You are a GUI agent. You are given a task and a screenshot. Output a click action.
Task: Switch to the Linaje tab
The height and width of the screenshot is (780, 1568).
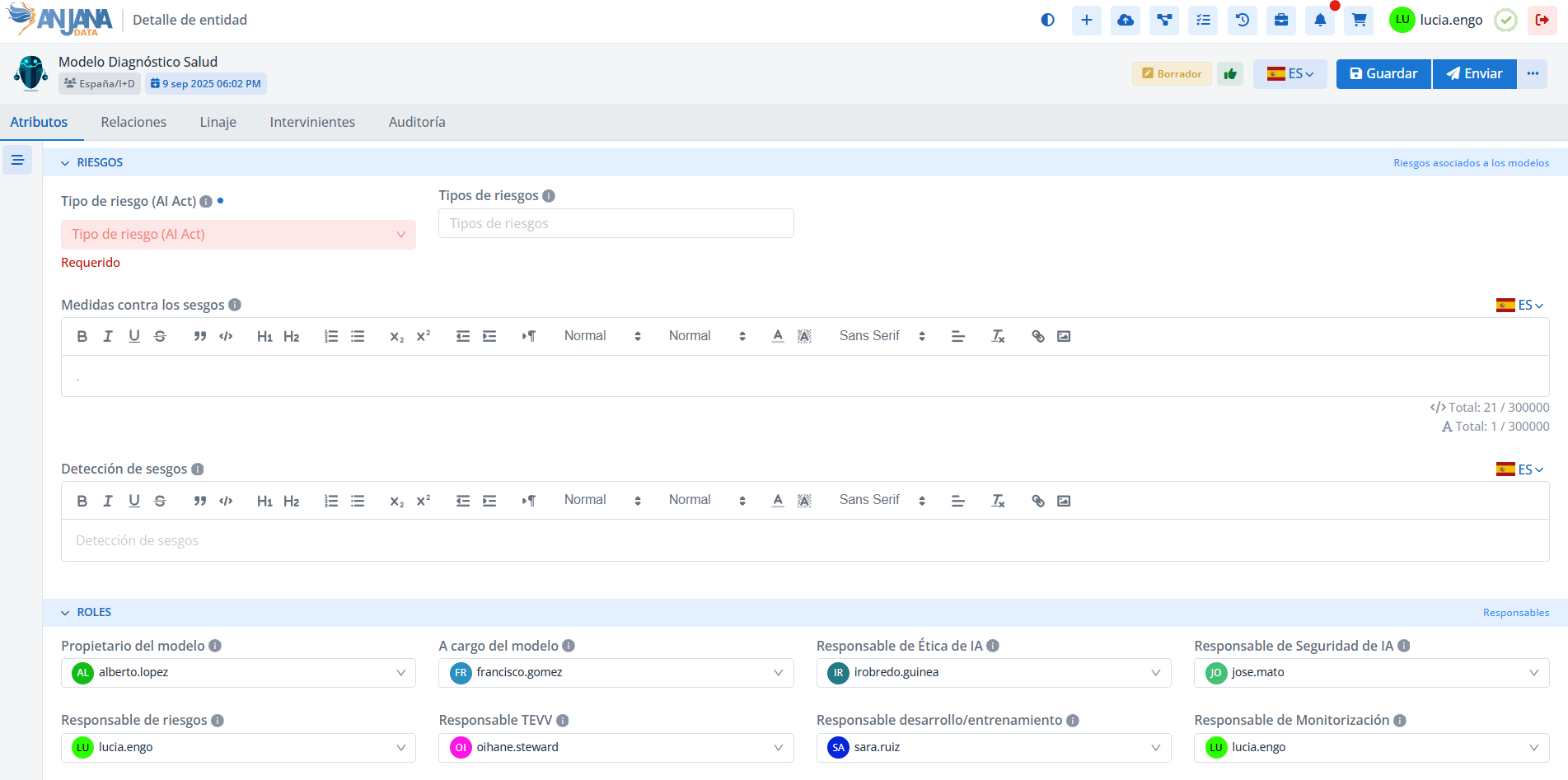(x=218, y=122)
